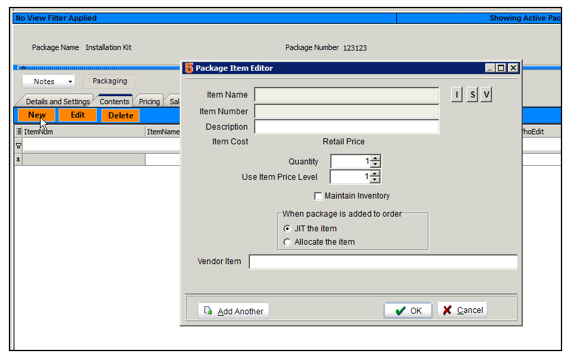
Task: Click the ItemNum column header
Action: 84,132
